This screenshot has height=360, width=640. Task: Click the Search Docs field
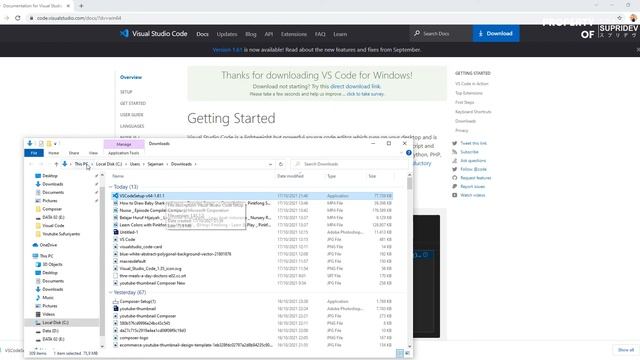(442, 33)
